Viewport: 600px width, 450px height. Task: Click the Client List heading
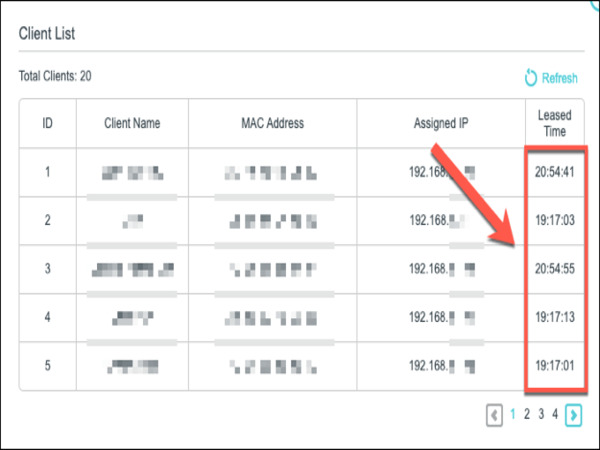point(47,33)
